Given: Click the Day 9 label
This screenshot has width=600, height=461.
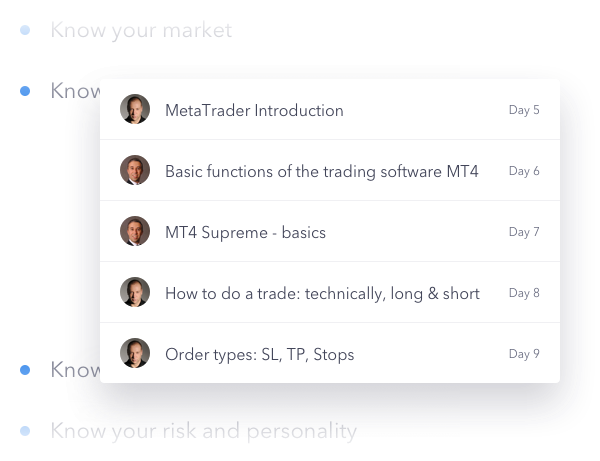Looking at the screenshot, I should coord(524,354).
